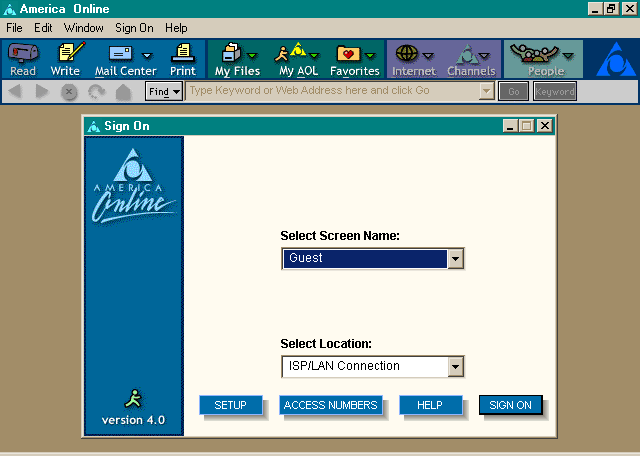Screen dimensions: 640x456
Task: Click the SETUP button
Action: pos(230,405)
